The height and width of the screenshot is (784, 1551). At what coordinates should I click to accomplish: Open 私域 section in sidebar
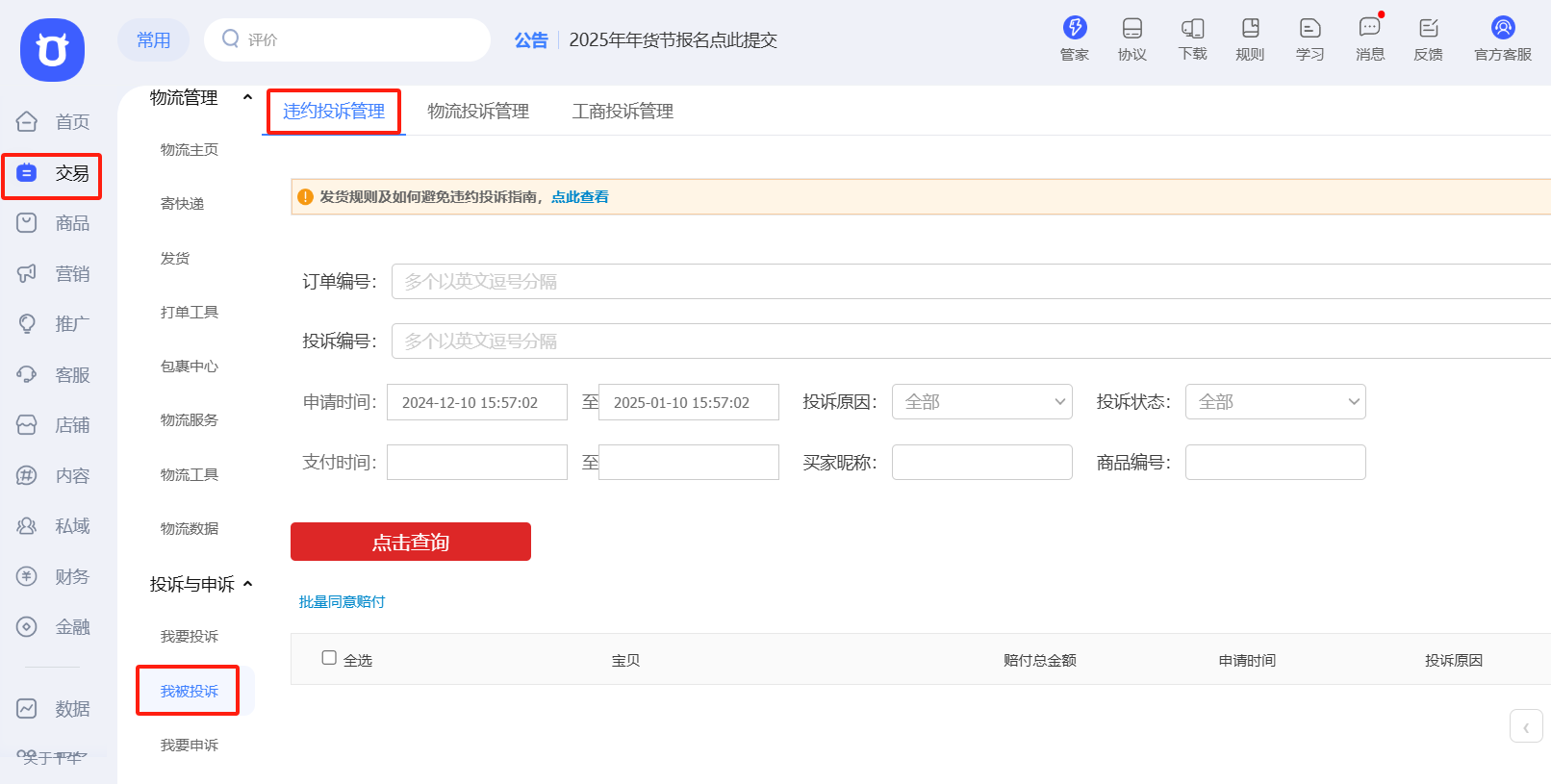coord(54,526)
